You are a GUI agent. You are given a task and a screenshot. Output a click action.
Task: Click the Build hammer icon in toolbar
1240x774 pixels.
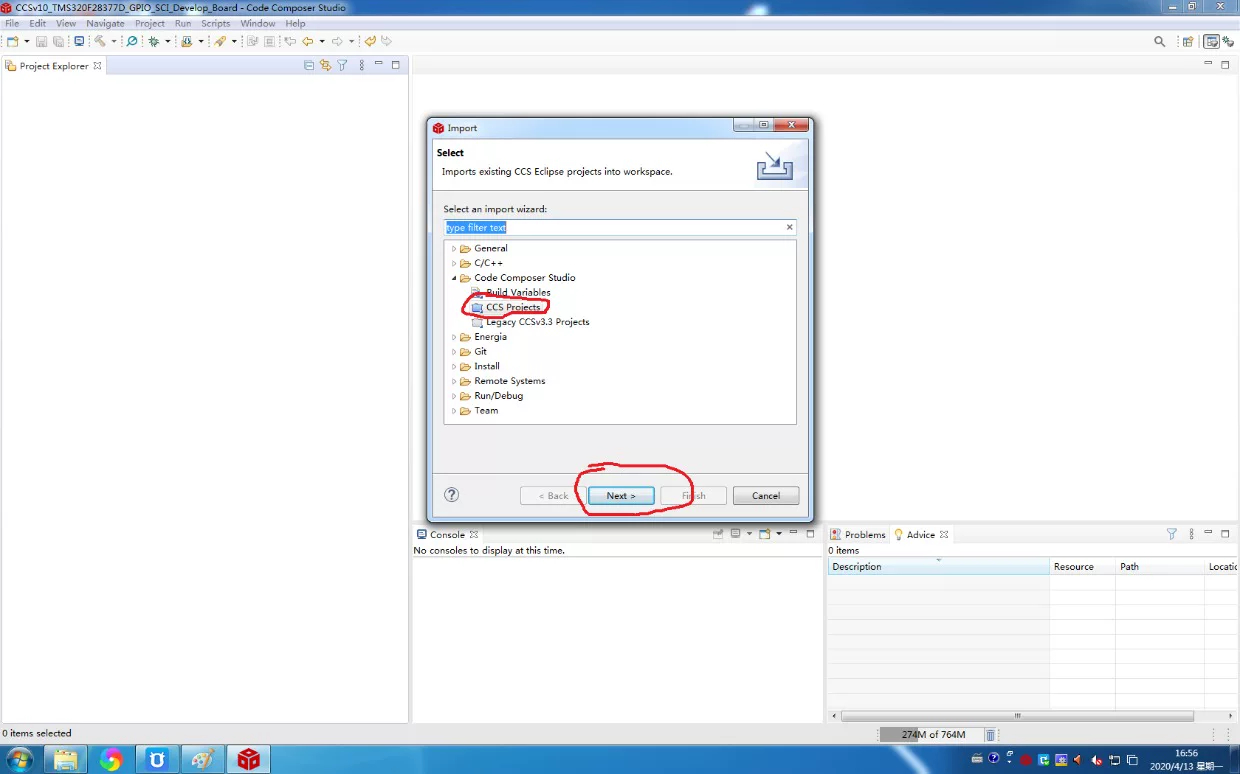point(100,41)
